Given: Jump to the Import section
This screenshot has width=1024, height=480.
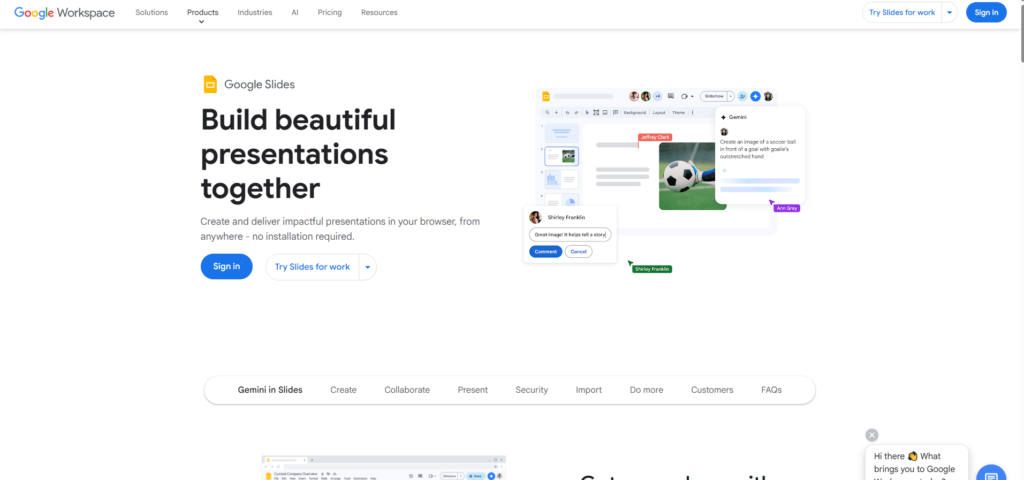Looking at the screenshot, I should [x=588, y=390].
